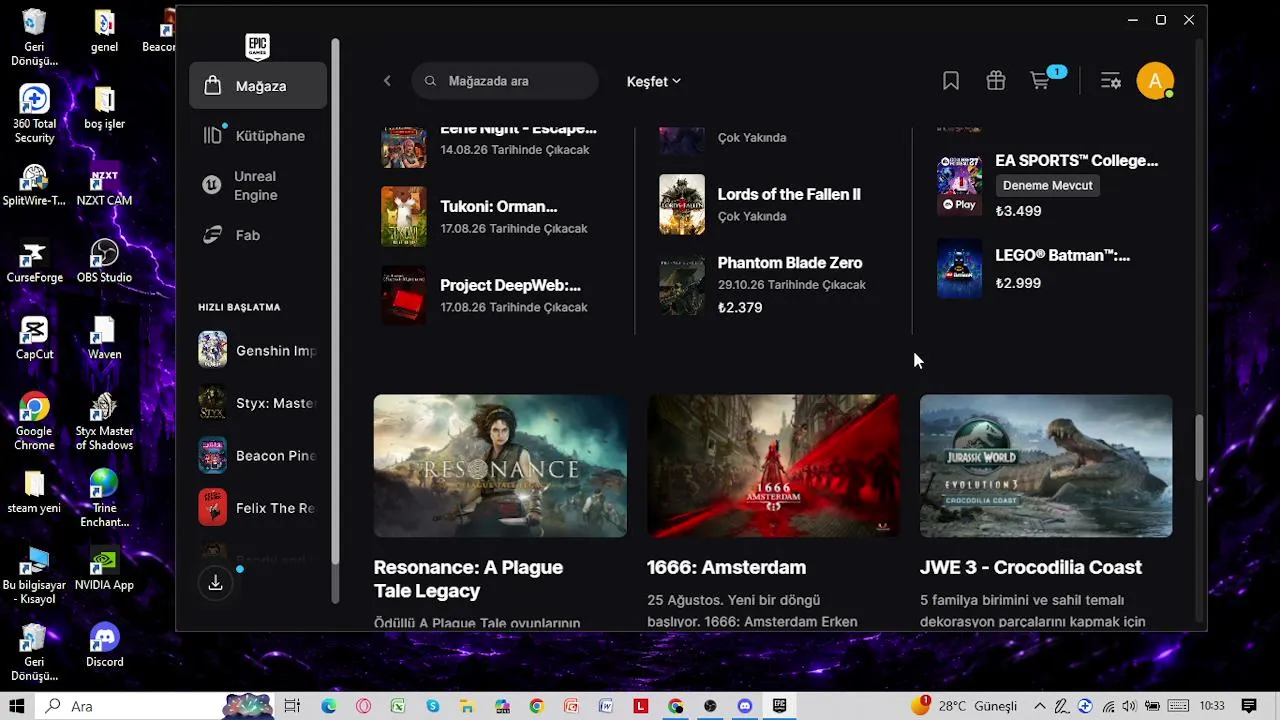The height and width of the screenshot is (720, 1280).
Task: Select the NVIDIA App desktop icon
Action: [104, 569]
